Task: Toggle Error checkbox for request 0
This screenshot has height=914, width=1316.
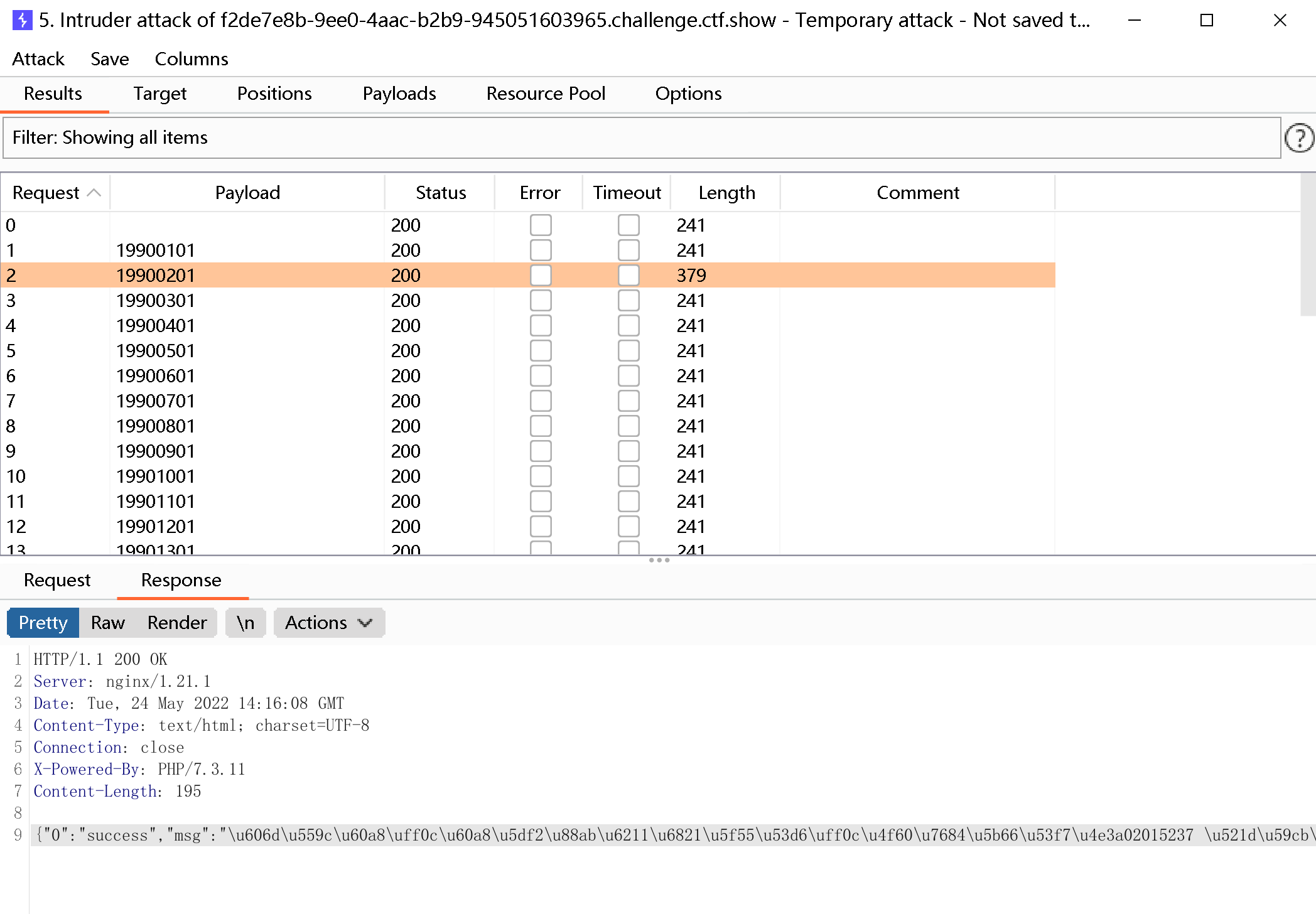Action: click(541, 225)
